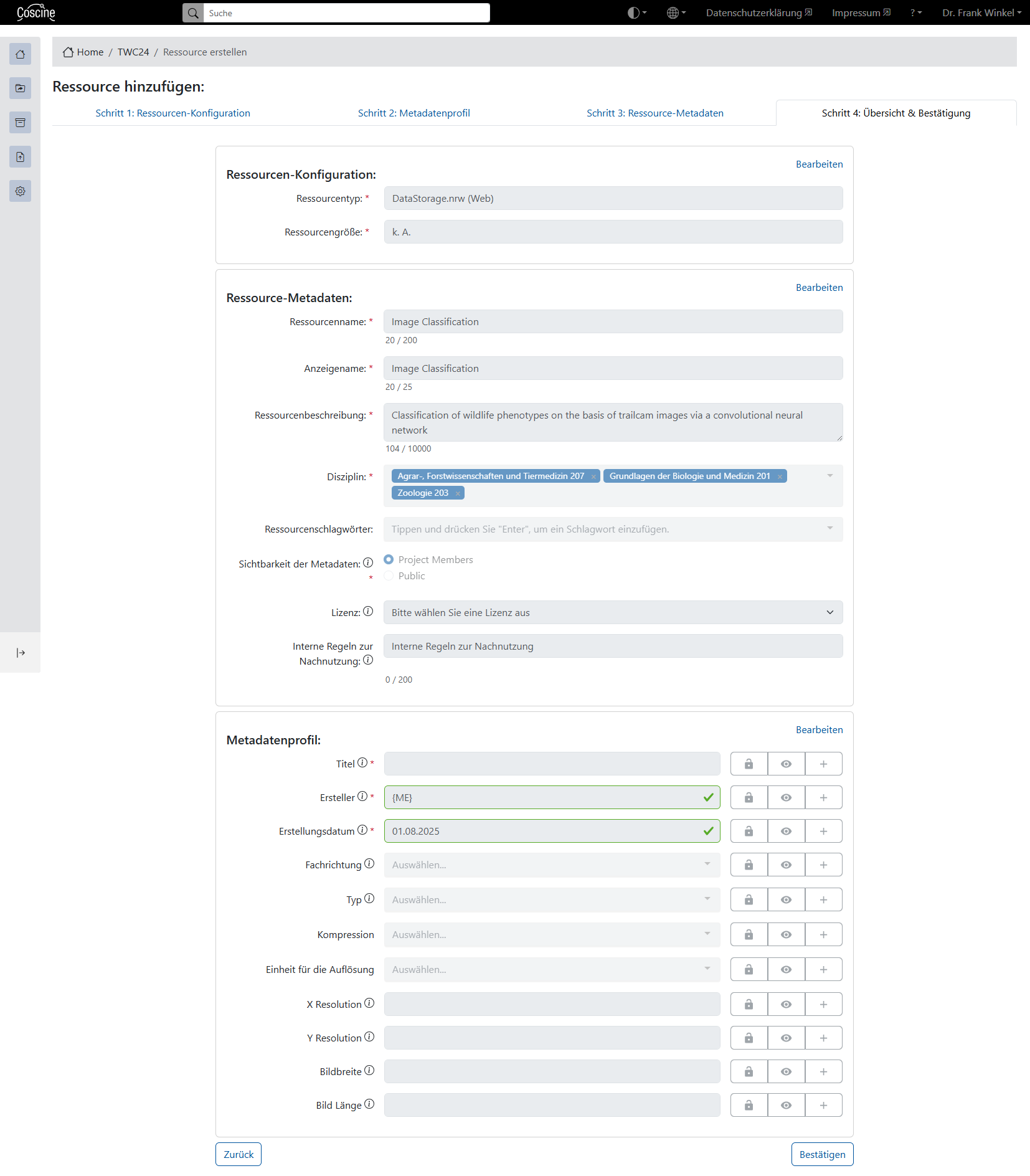Click Bearbeiten link for Ressourcen-Konfiguration
This screenshot has height=1176, width=1030.
(x=819, y=164)
